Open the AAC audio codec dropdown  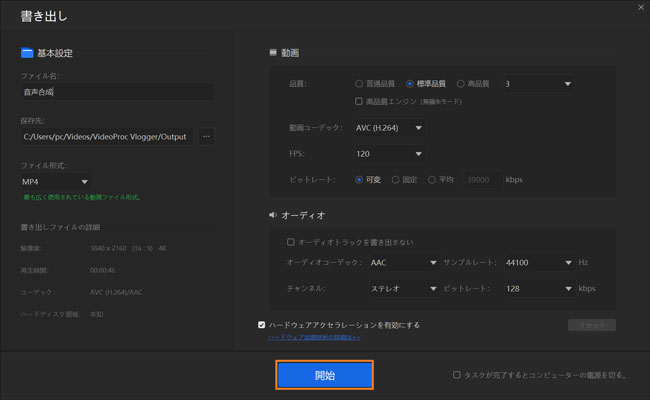tap(403, 262)
